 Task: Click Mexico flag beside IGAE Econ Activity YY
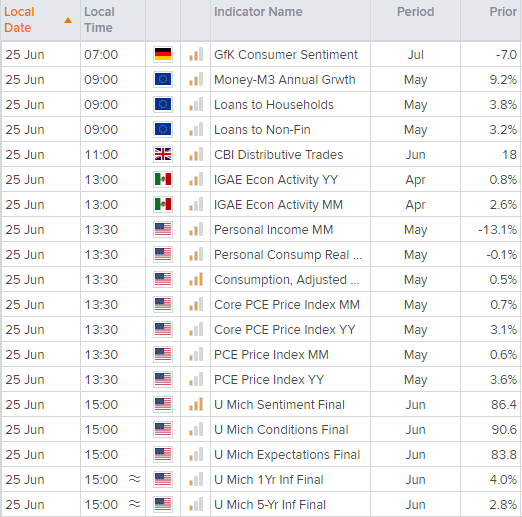(x=163, y=179)
